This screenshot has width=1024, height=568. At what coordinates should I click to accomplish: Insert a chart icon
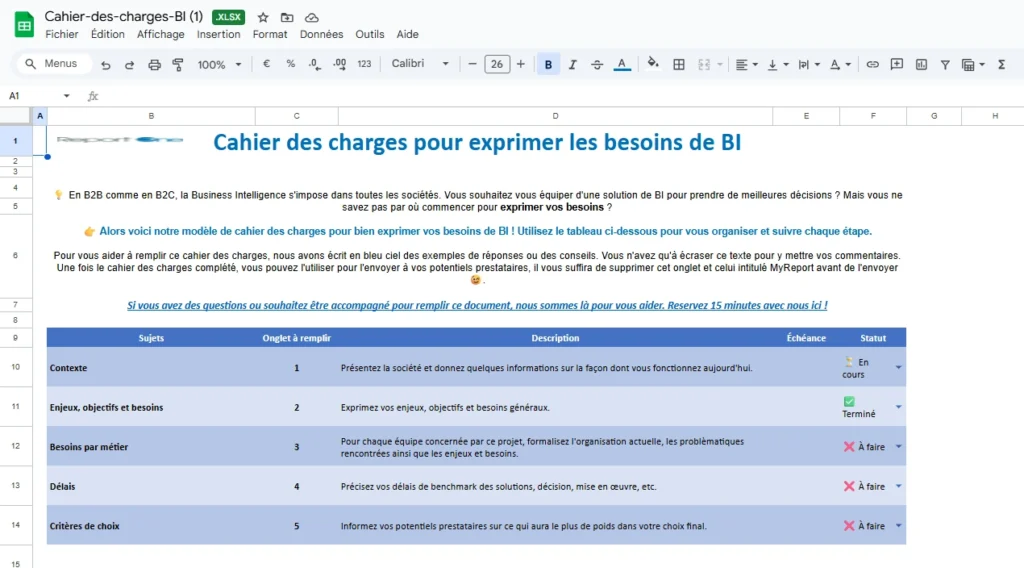click(921, 64)
